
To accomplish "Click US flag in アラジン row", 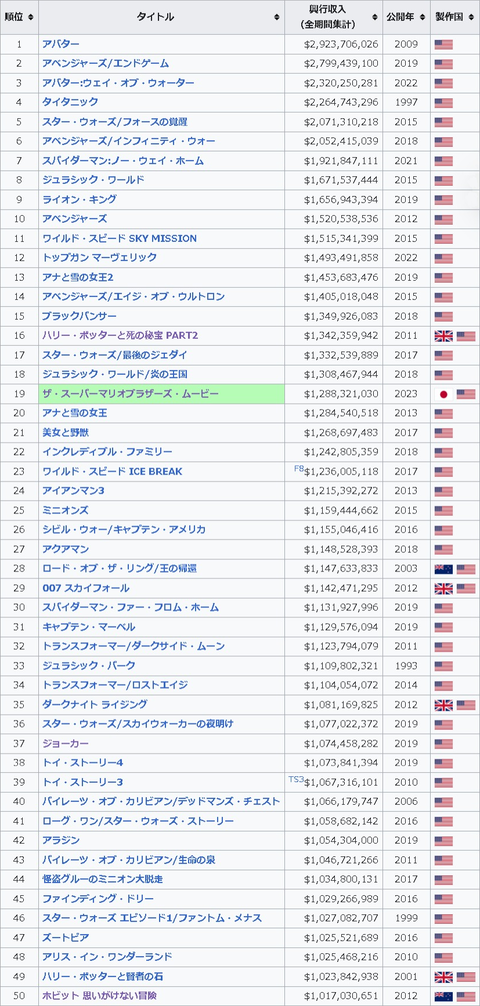I will point(443,840).
